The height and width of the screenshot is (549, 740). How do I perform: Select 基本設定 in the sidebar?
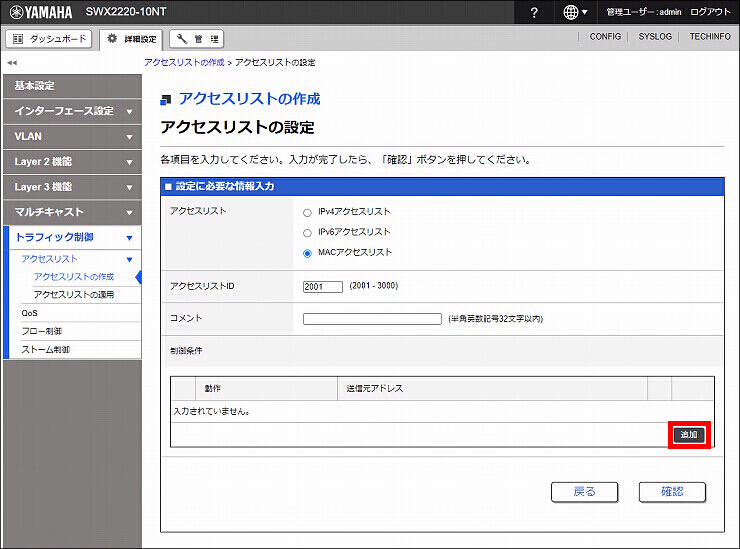coord(72,86)
